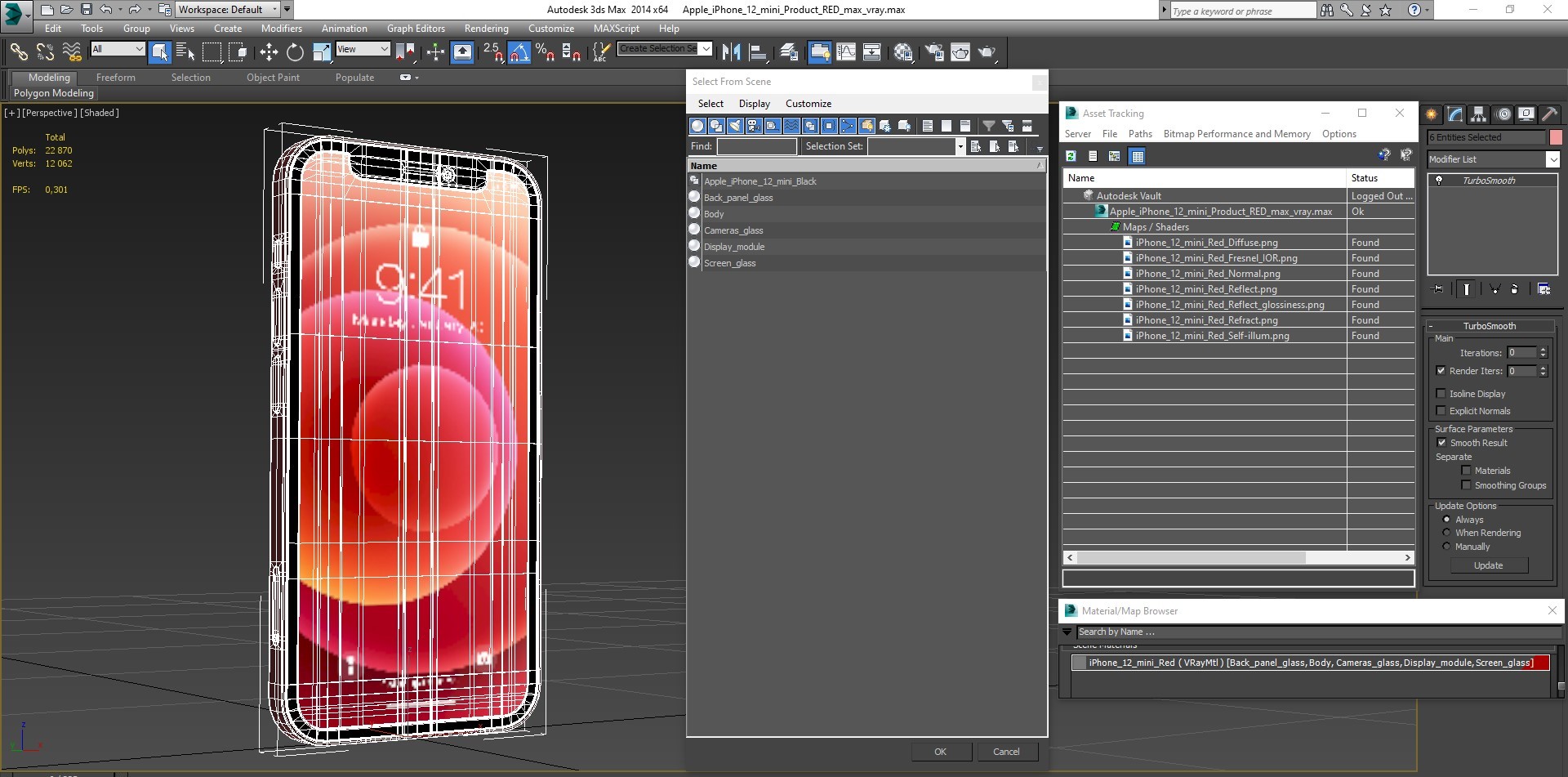Switch Asset Tracking to table view icon
The height and width of the screenshot is (777, 1568).
click(1137, 156)
